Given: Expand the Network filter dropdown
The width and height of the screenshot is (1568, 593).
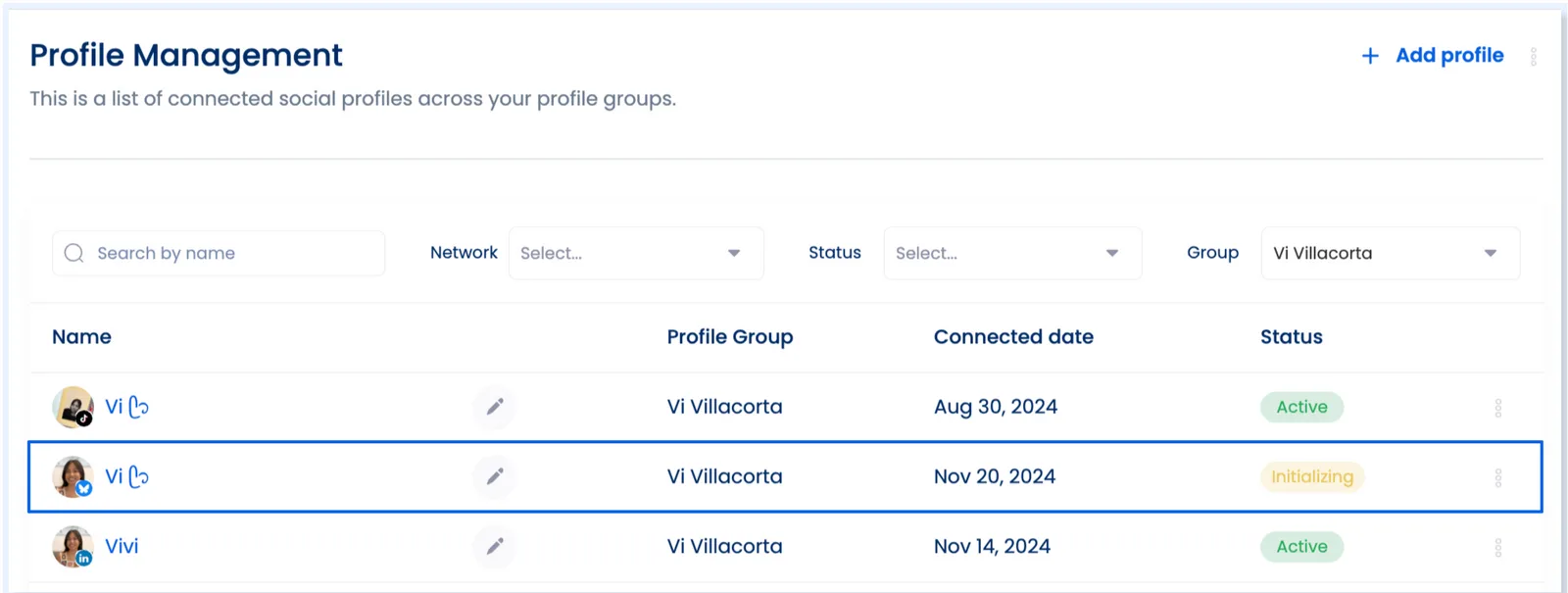Looking at the screenshot, I should click(x=635, y=253).
